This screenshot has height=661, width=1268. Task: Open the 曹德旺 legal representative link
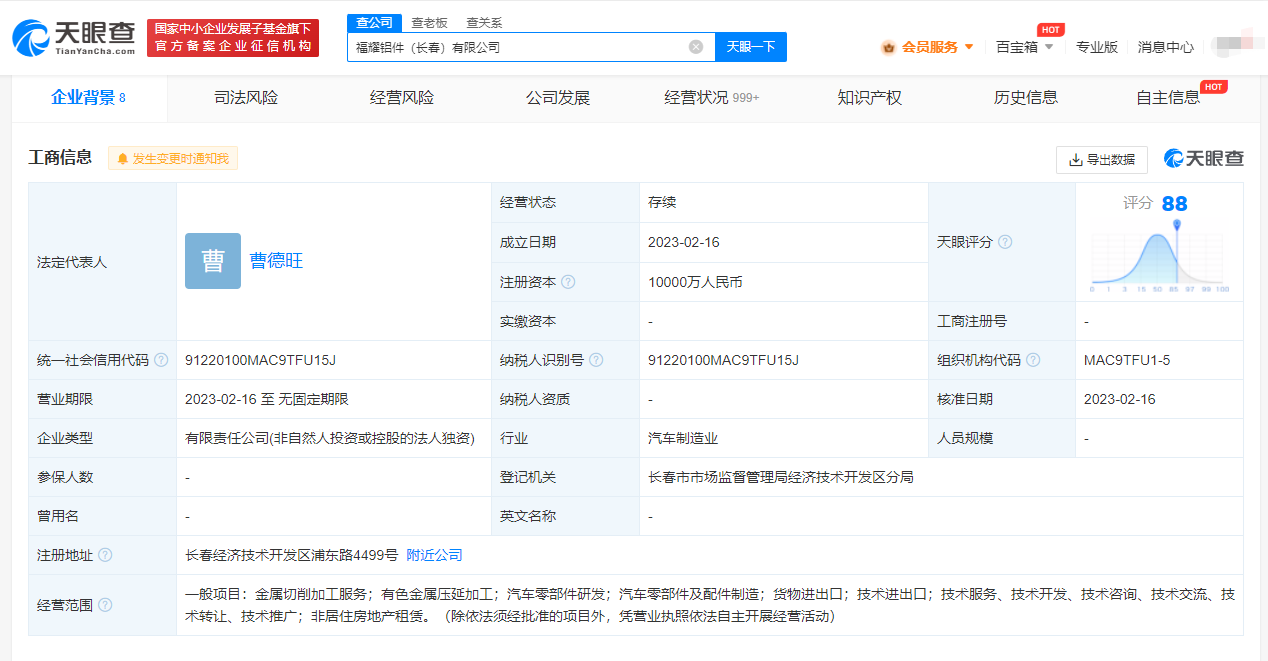[276, 261]
